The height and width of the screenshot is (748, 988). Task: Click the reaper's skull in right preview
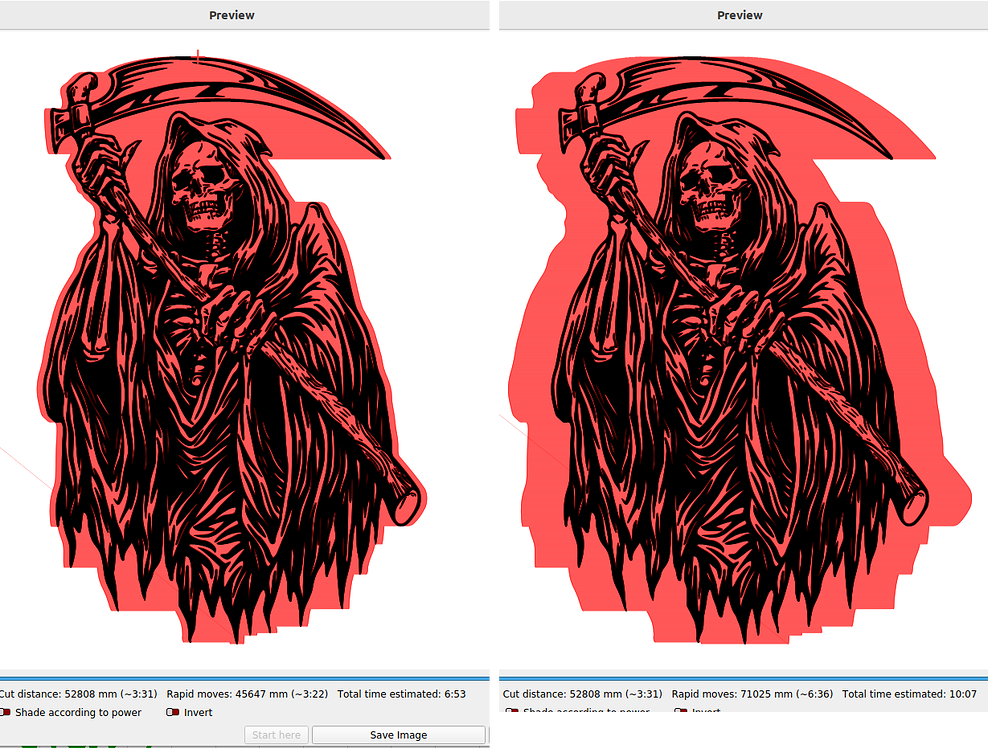pos(711,187)
